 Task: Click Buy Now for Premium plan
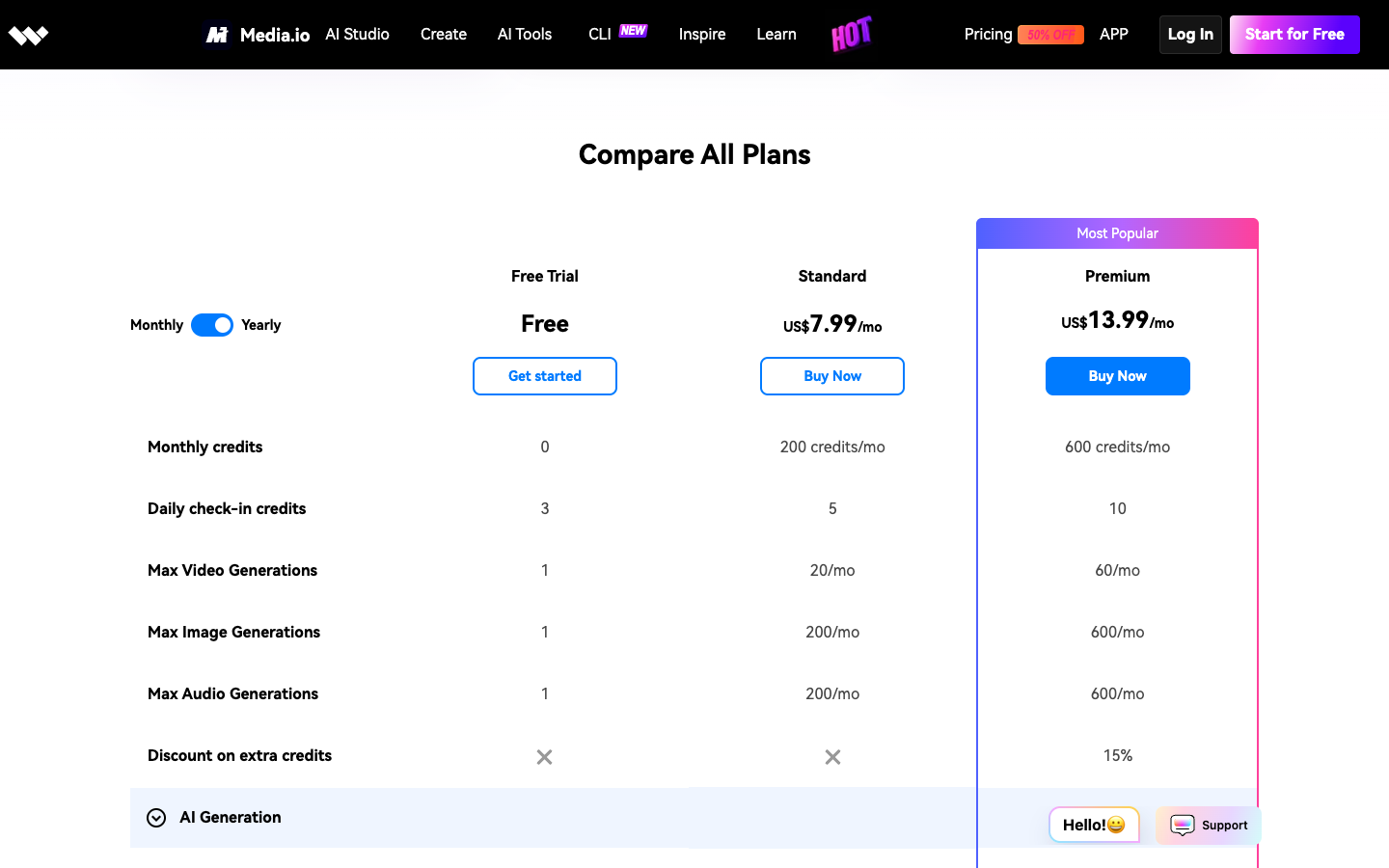pos(1118,376)
